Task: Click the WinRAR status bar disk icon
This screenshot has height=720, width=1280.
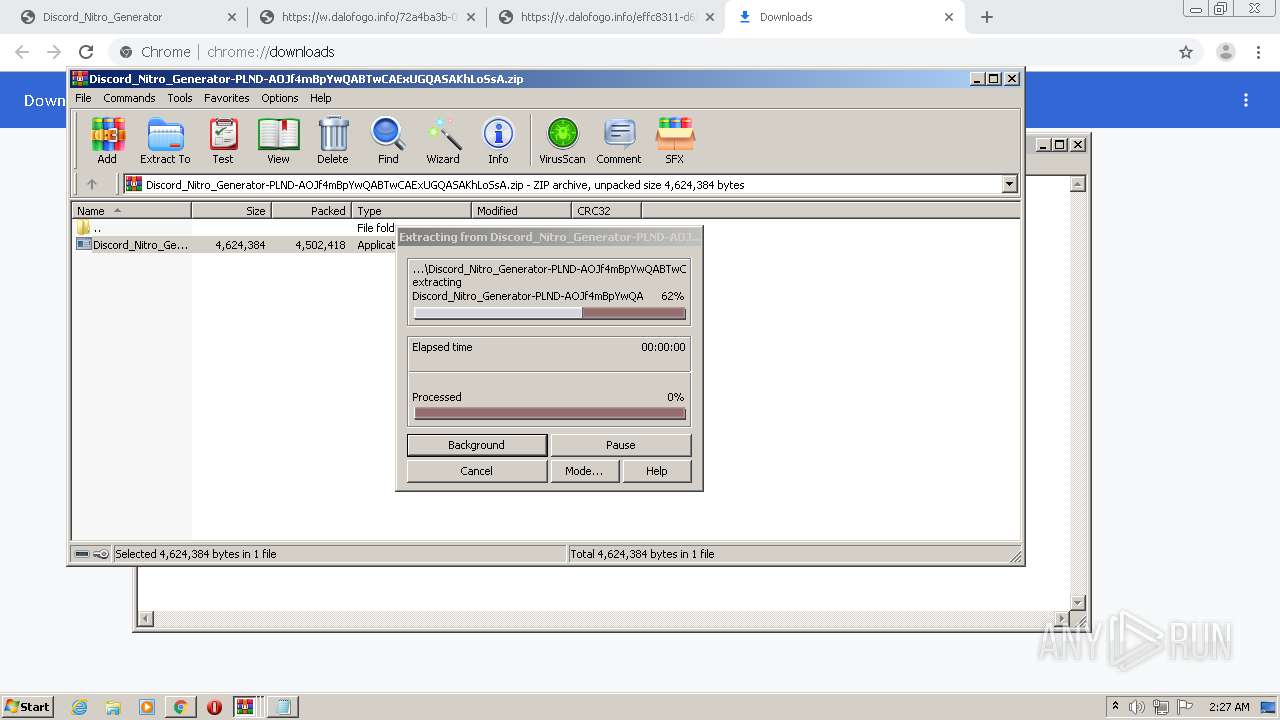Action: point(83,554)
